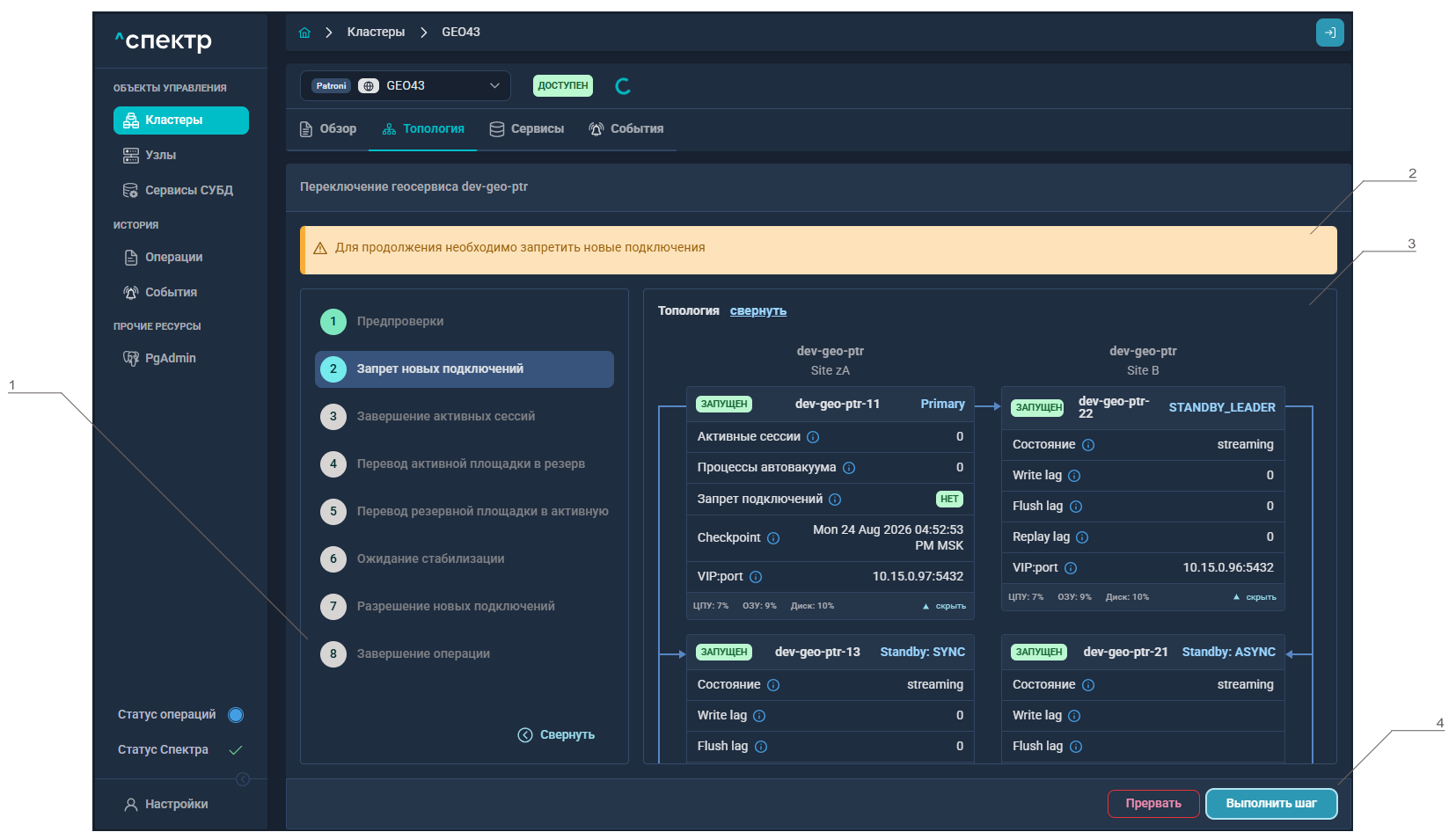Open the cluster selector GEO43 dropdown

pos(406,85)
